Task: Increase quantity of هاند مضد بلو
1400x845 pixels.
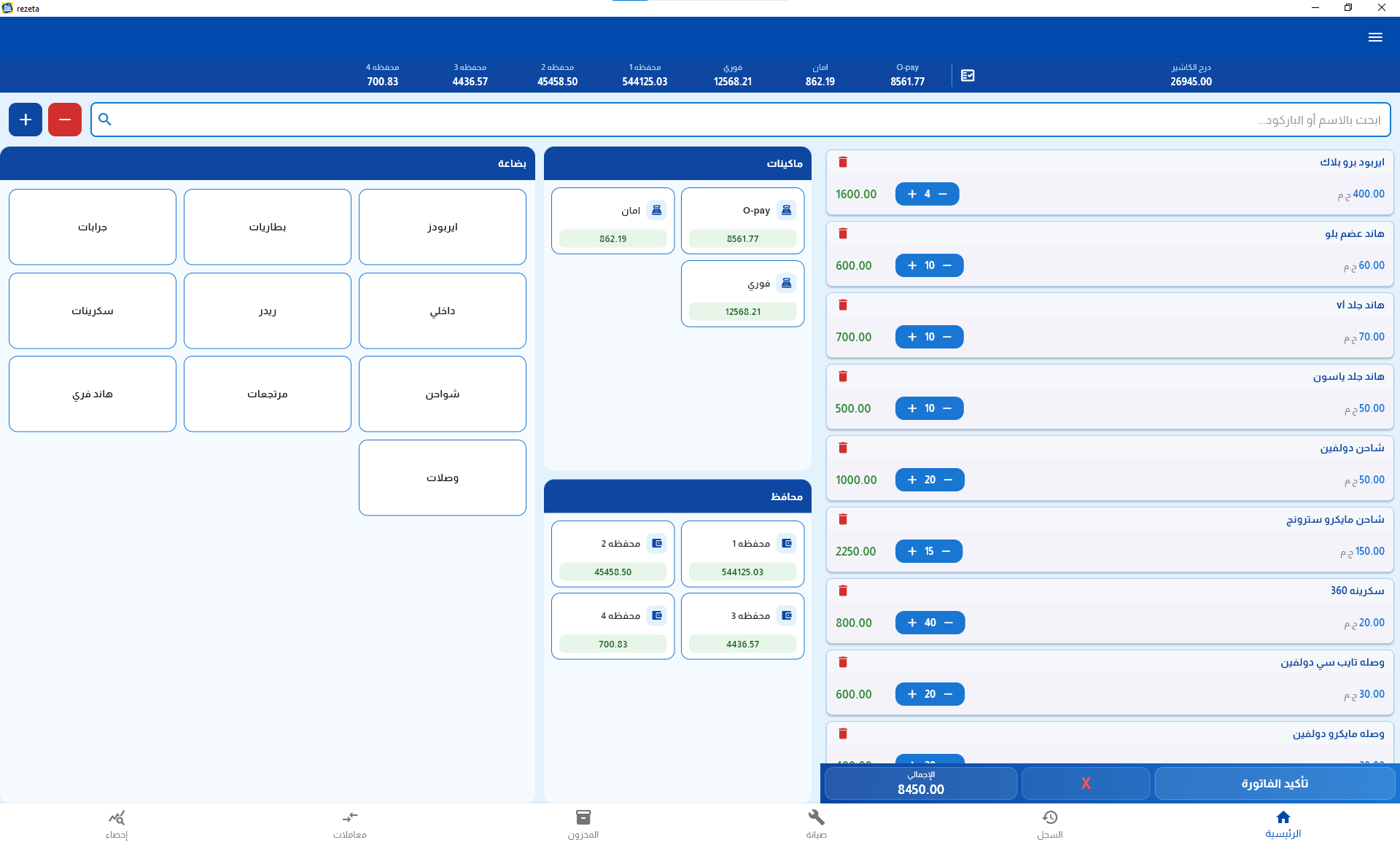Action: pos(911,265)
